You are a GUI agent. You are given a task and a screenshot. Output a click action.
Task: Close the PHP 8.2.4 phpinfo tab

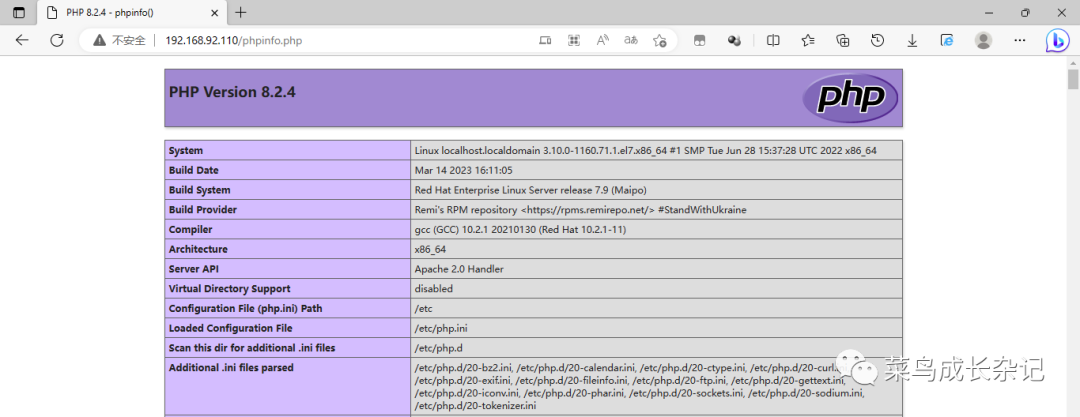pyautogui.click(x=214, y=12)
